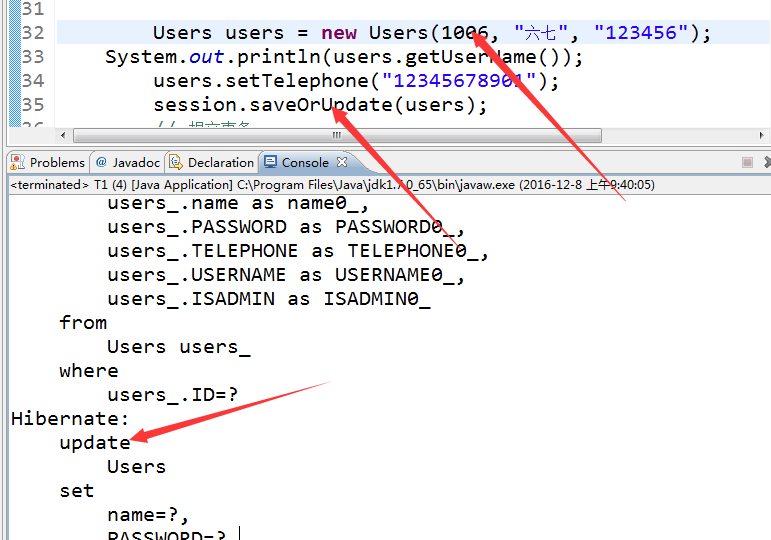Click 'users_.name as name0_' console line
The height and width of the screenshot is (540, 771).
click(238, 203)
